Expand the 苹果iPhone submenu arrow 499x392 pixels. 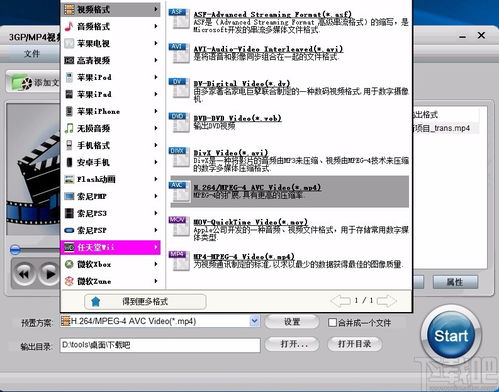tap(156, 111)
